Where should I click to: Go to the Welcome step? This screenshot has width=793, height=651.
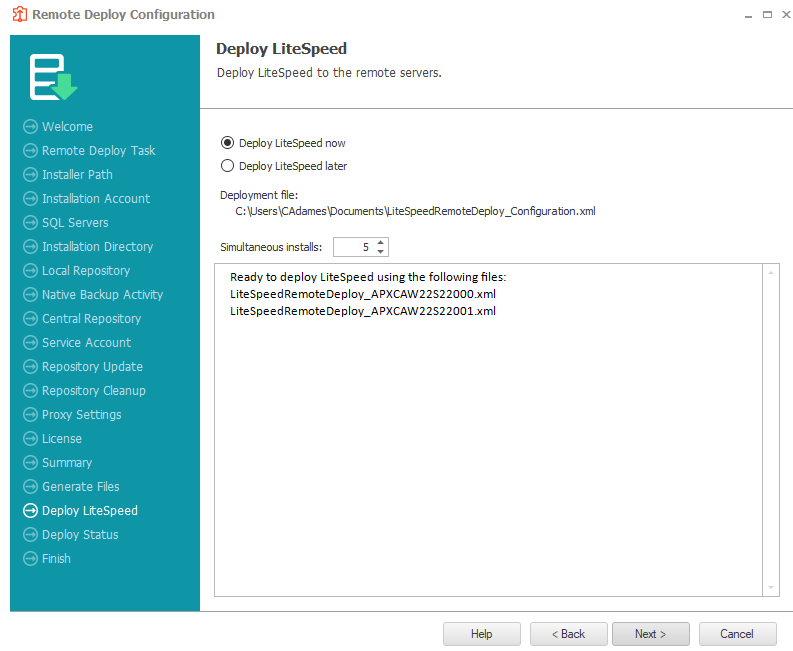click(67, 126)
